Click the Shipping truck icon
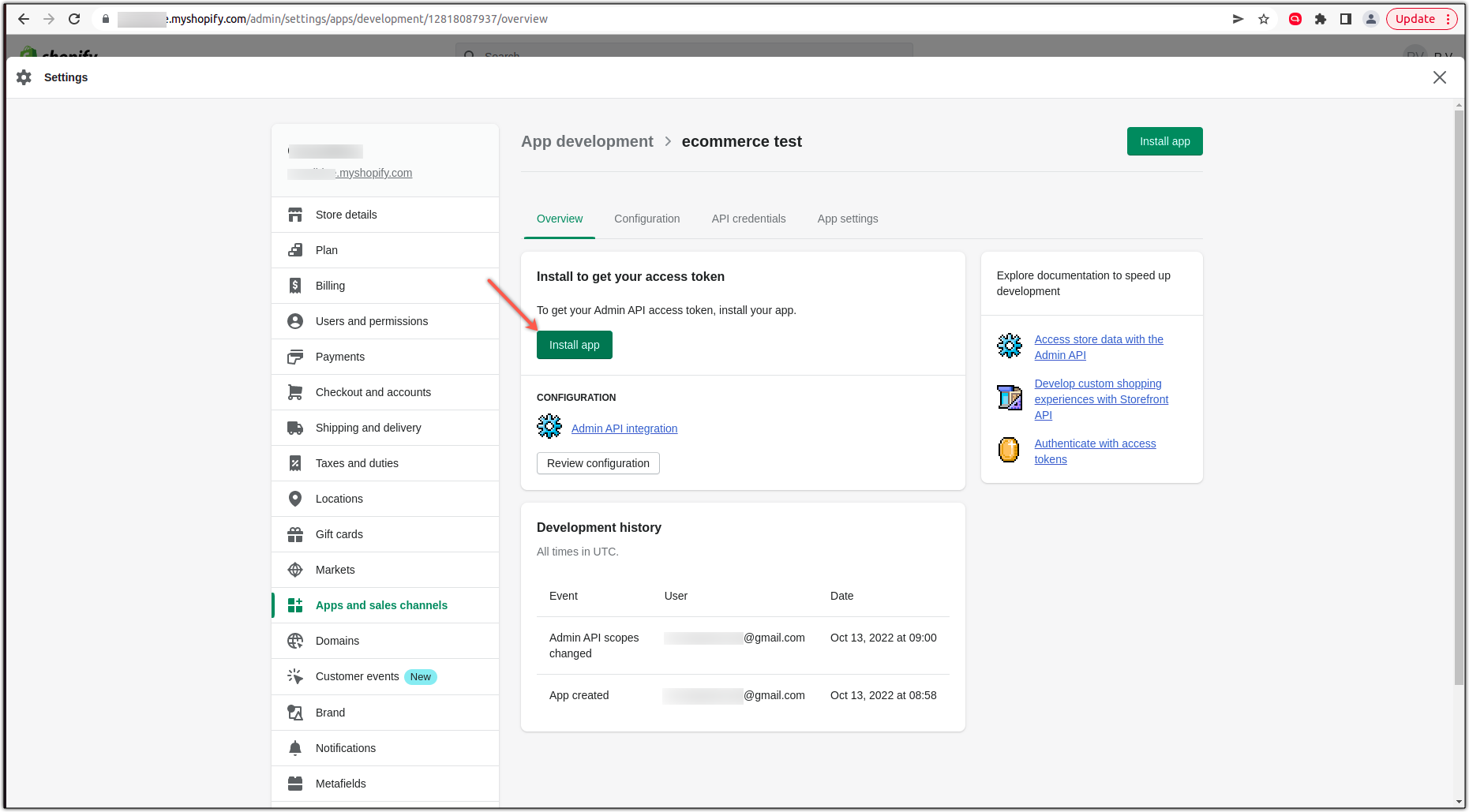The image size is (1469, 812). (295, 428)
